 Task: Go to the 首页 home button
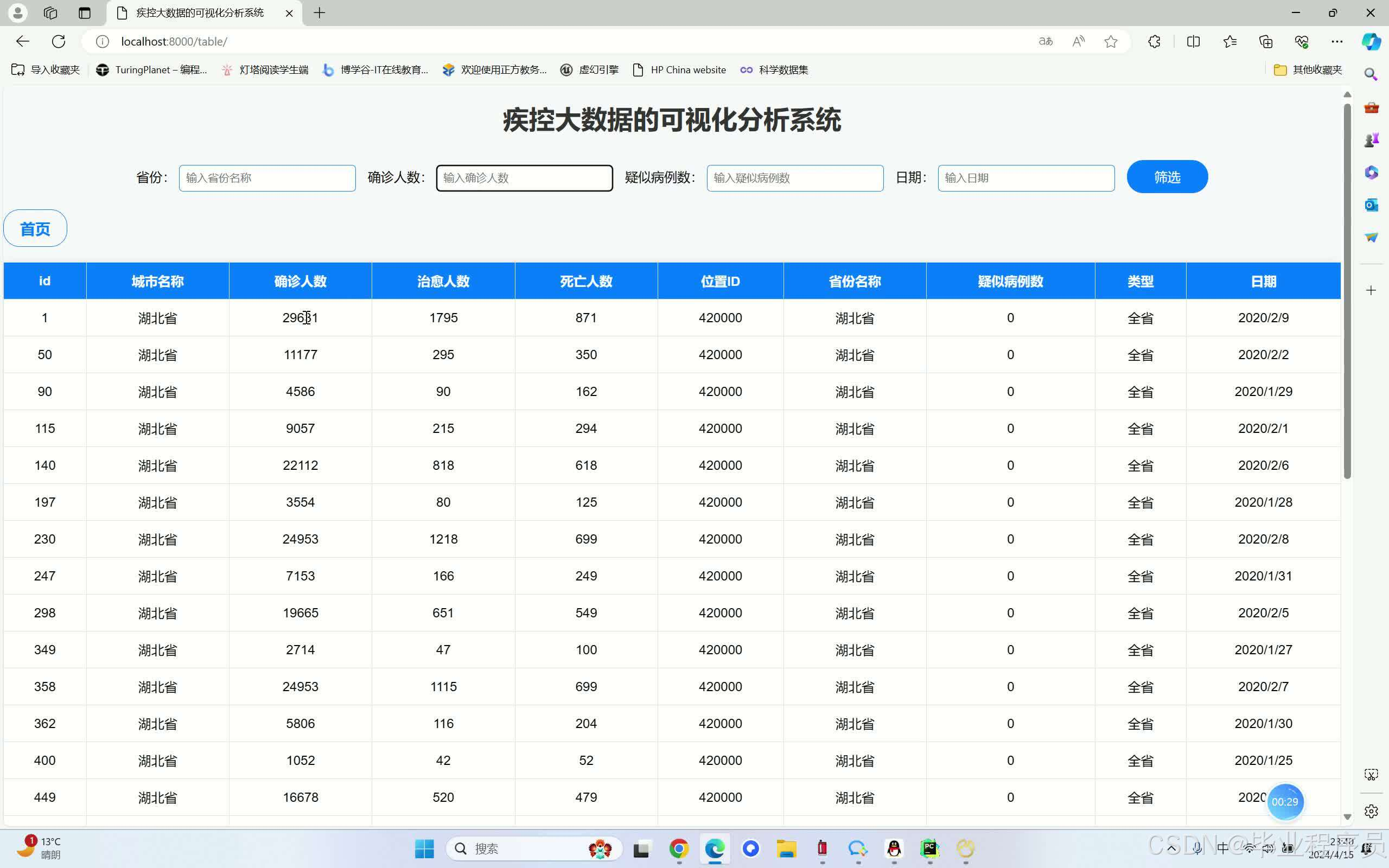click(35, 228)
